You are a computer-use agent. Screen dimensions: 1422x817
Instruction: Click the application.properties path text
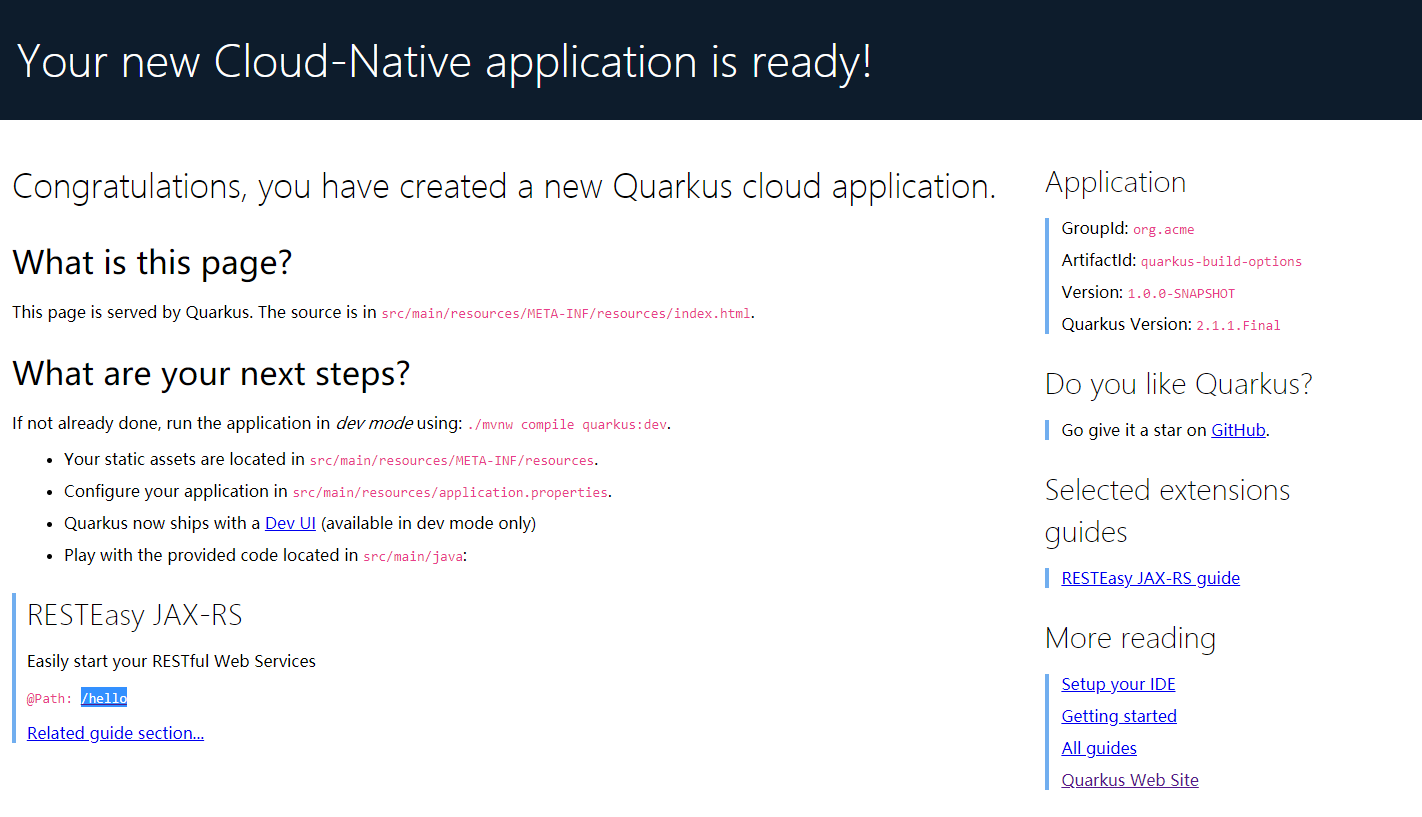click(450, 492)
